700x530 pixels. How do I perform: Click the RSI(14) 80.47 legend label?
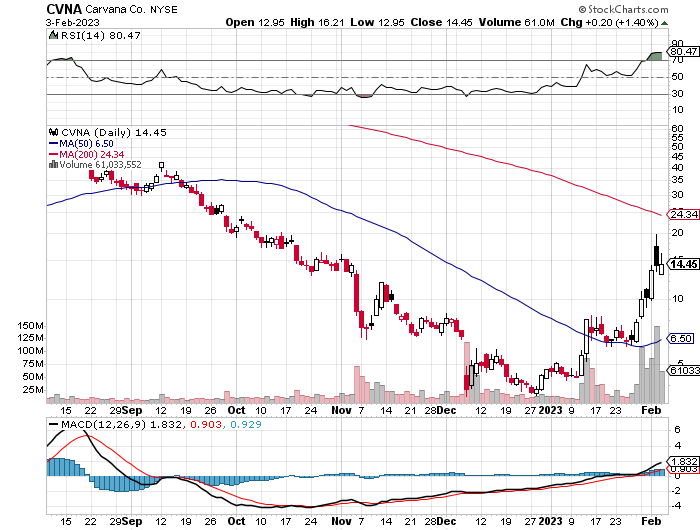coord(100,35)
